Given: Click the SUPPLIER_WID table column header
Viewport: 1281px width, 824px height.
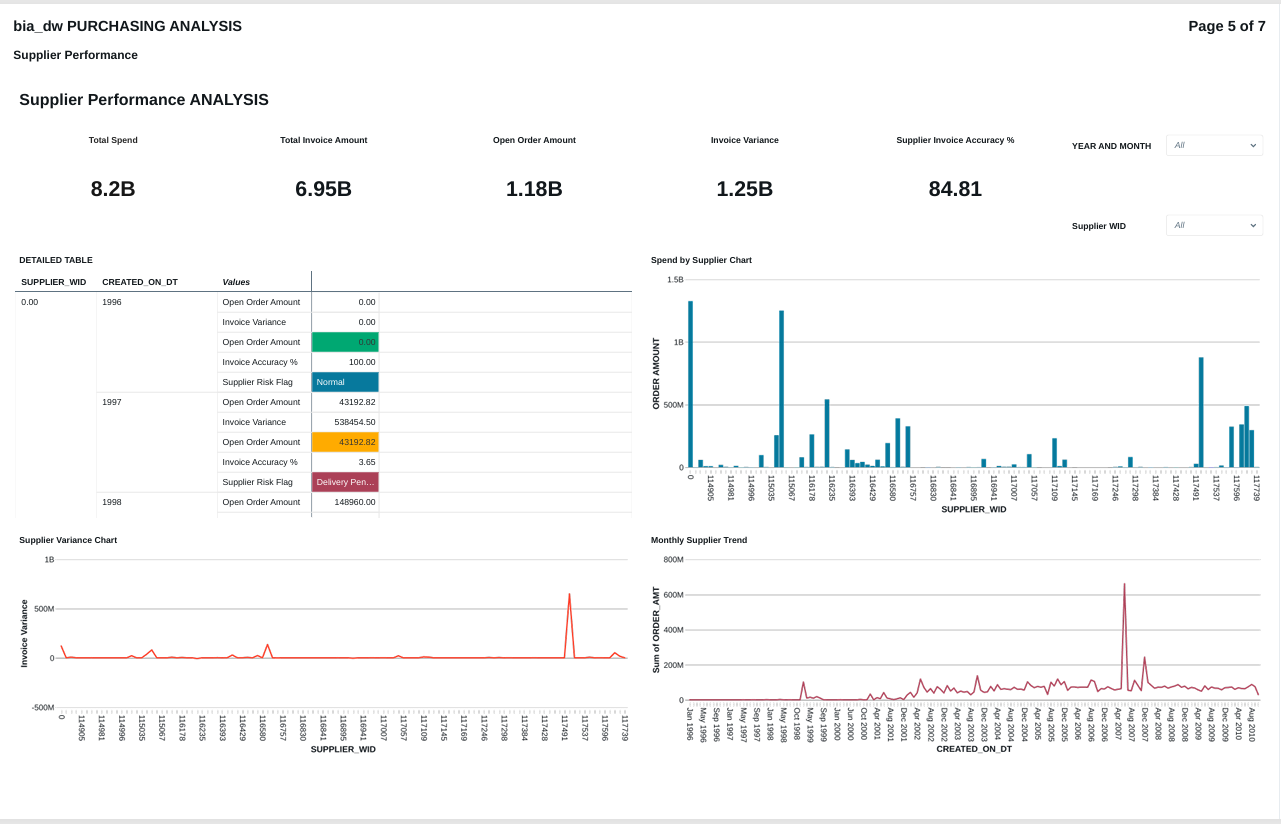Looking at the screenshot, I should coord(54,282).
